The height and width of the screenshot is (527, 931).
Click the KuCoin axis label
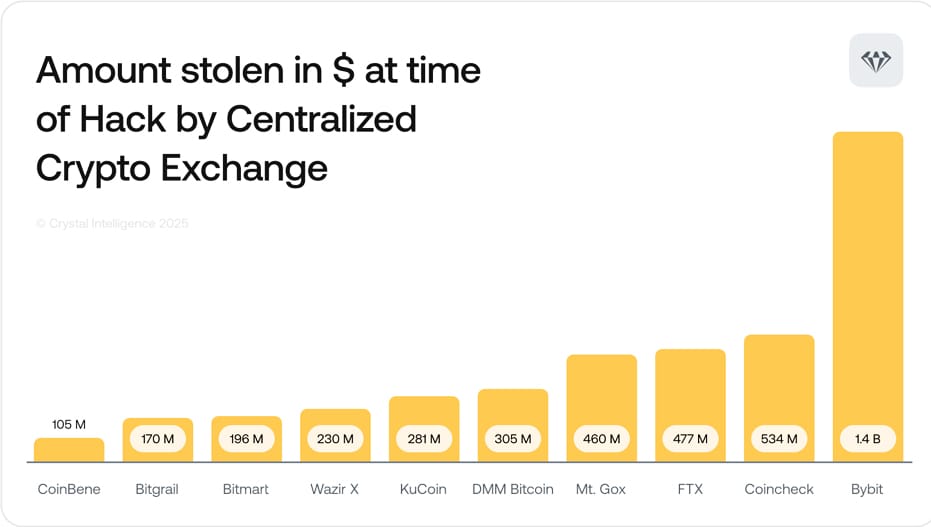[x=424, y=490]
